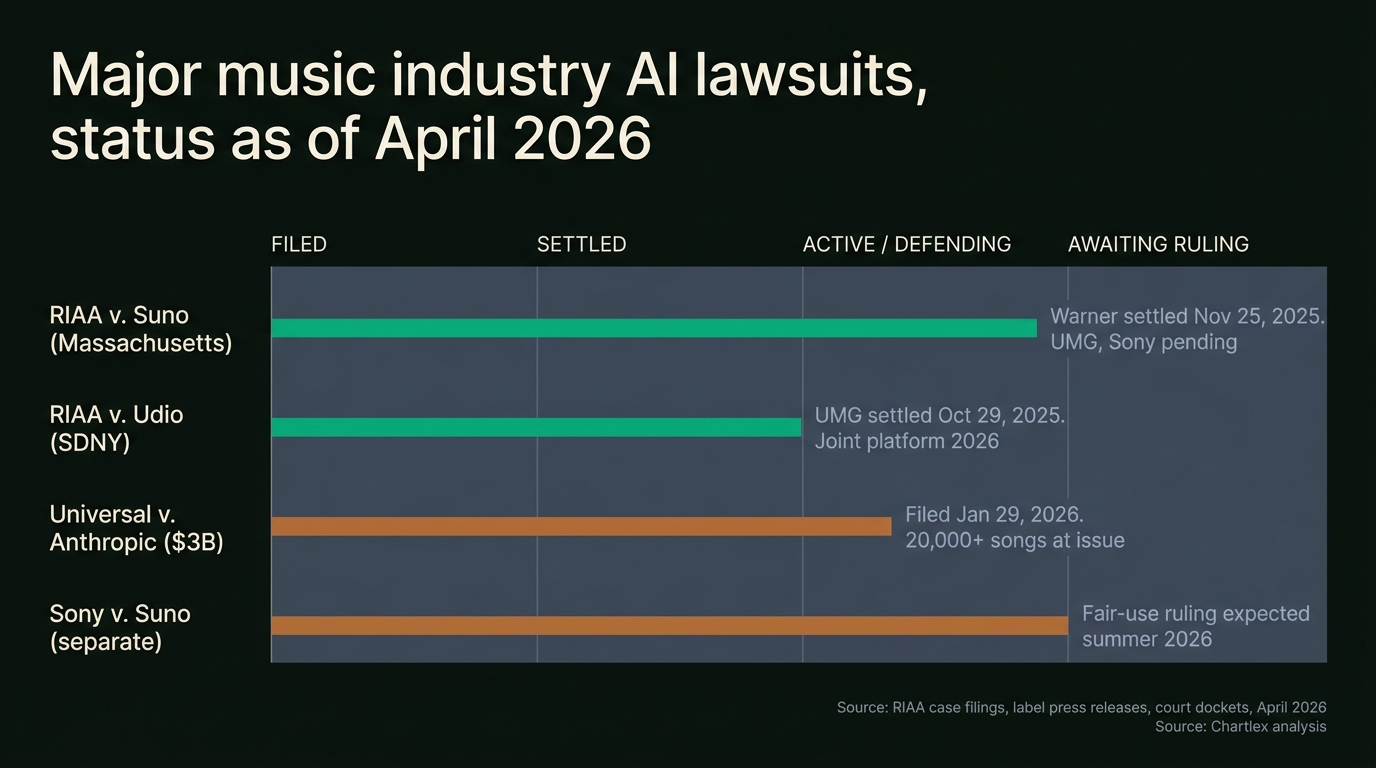
Task: Click the Sony v. Suno (separate) label
Action: pyautogui.click(x=120, y=628)
